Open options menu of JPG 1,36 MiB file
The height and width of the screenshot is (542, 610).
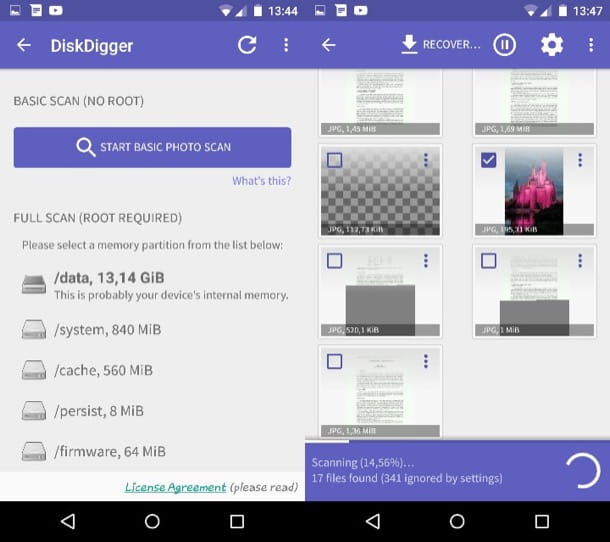pos(426,361)
